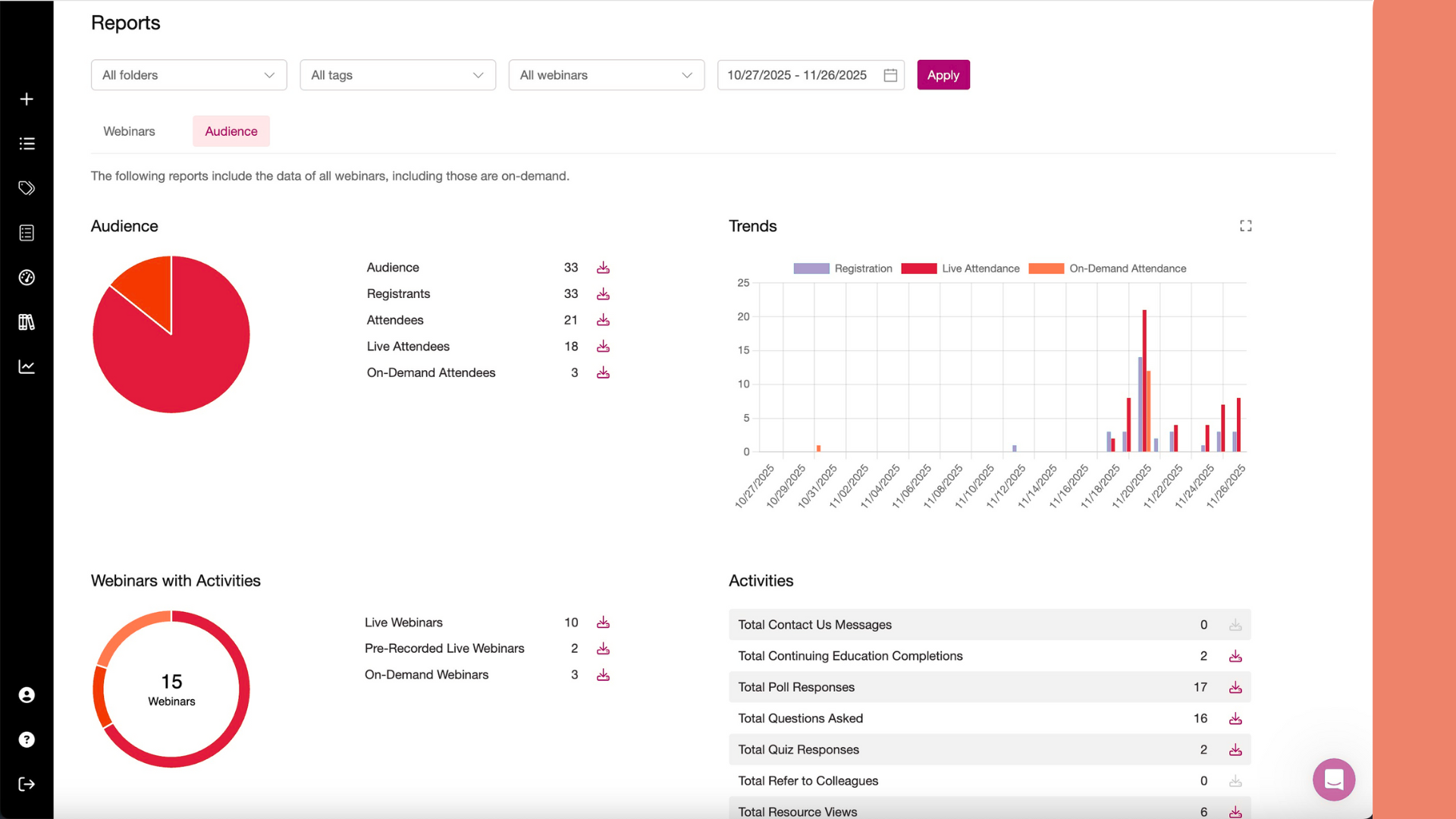The width and height of the screenshot is (1456, 819).
Task: Open the date range picker field
Action: pos(810,74)
